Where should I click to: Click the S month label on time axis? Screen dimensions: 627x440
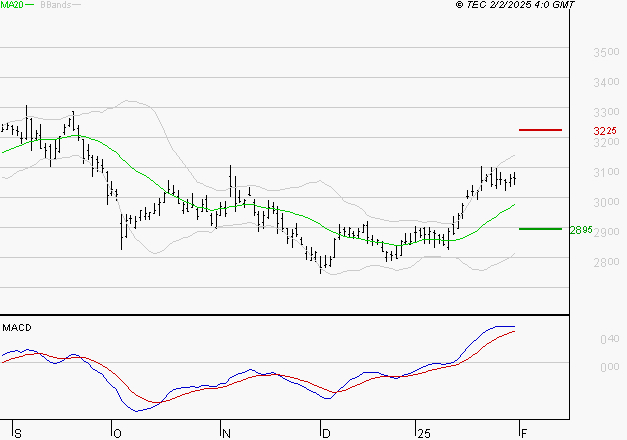[18, 433]
